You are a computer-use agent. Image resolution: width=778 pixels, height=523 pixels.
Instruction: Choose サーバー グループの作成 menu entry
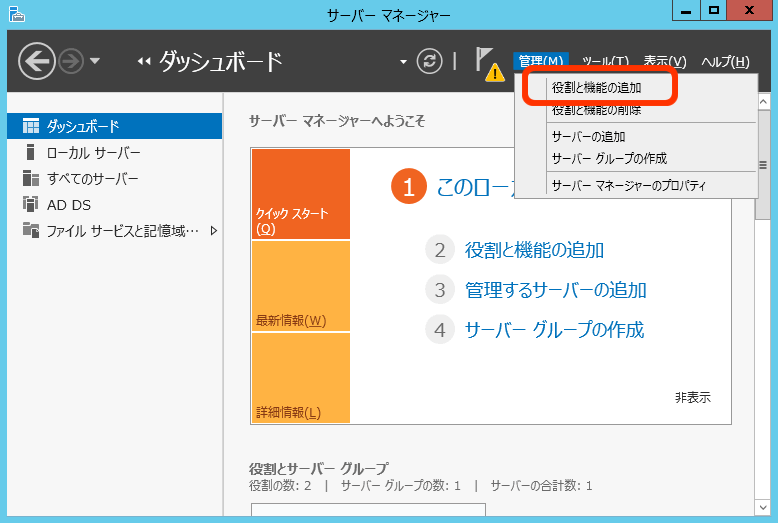pyautogui.click(x=609, y=159)
